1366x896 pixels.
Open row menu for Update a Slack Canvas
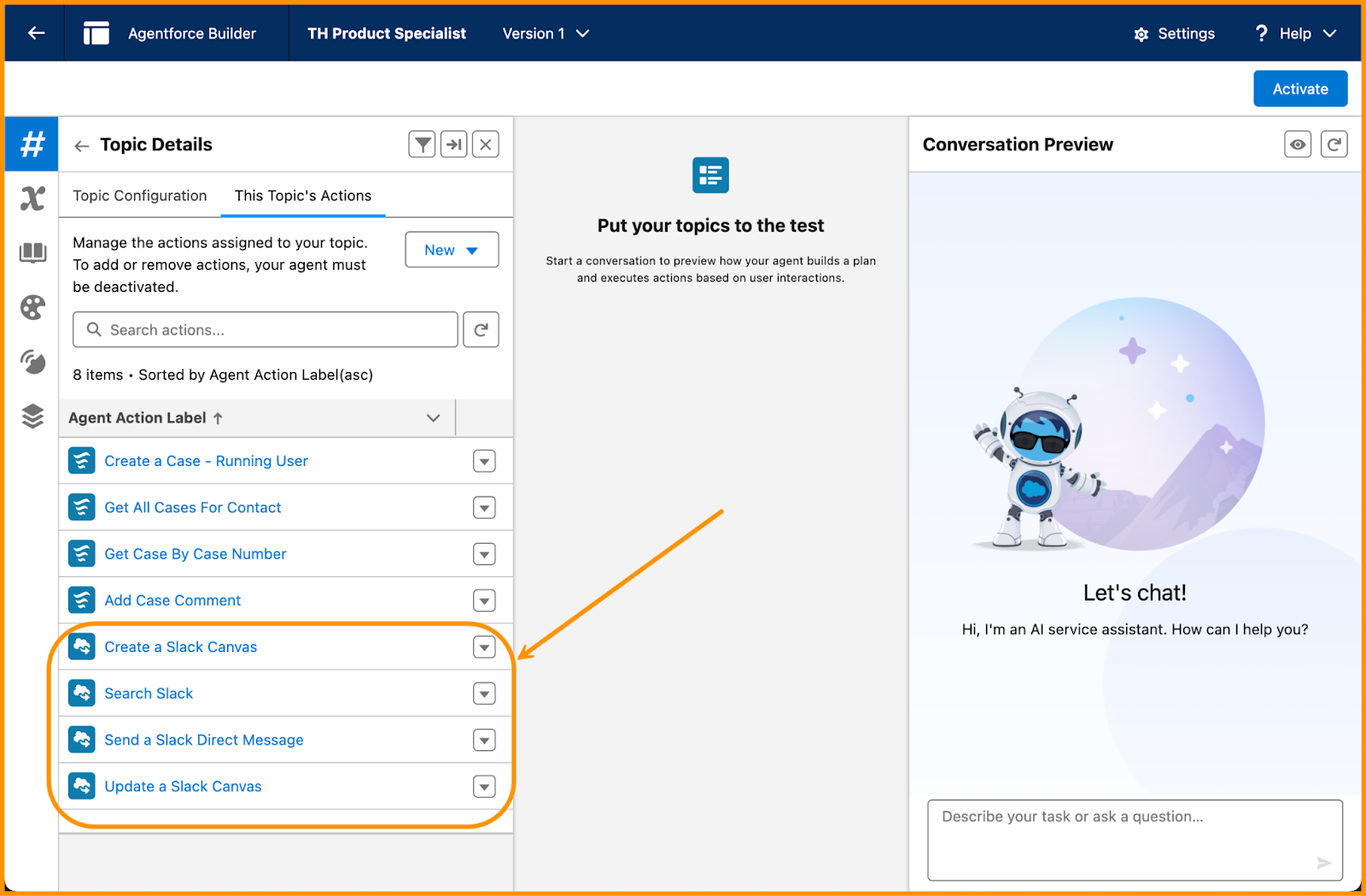coord(484,787)
